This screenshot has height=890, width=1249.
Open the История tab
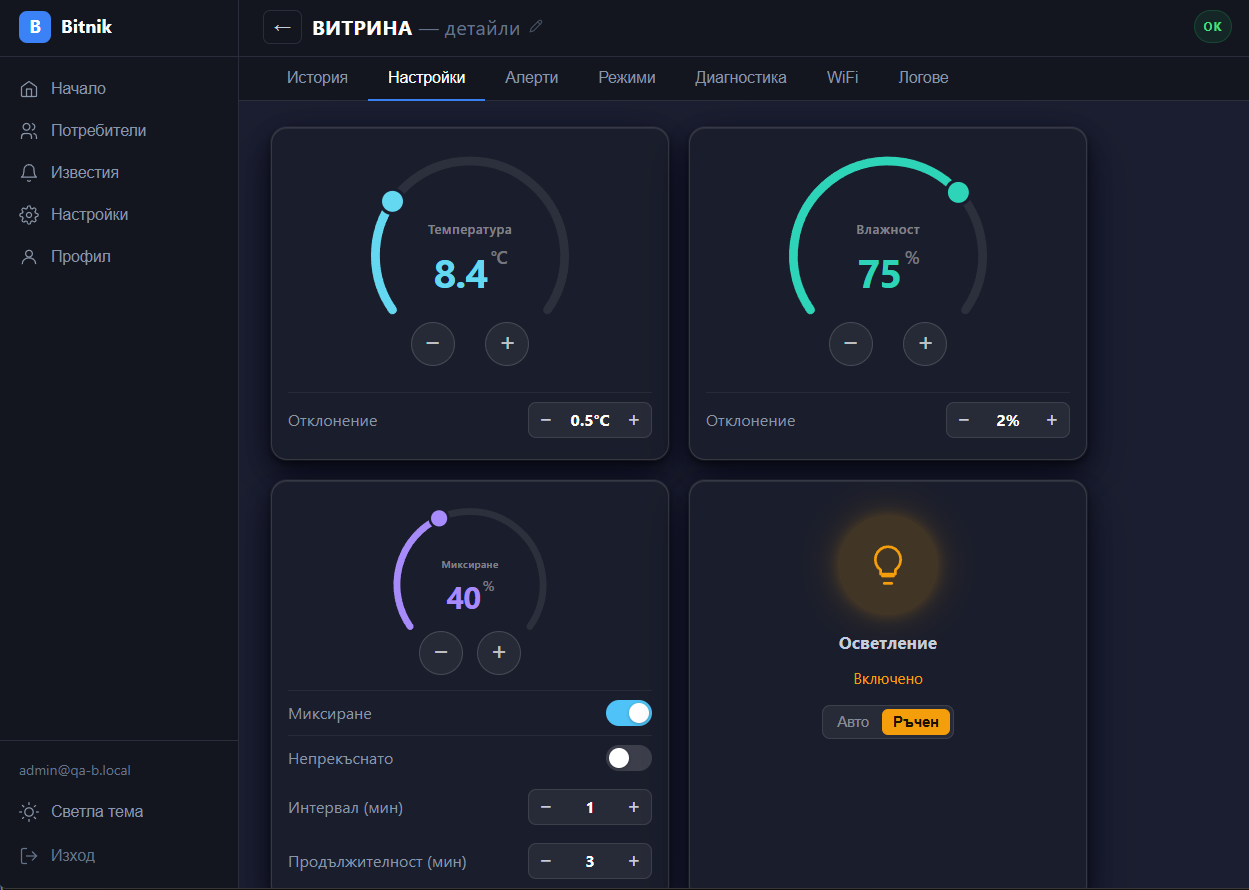(317, 78)
